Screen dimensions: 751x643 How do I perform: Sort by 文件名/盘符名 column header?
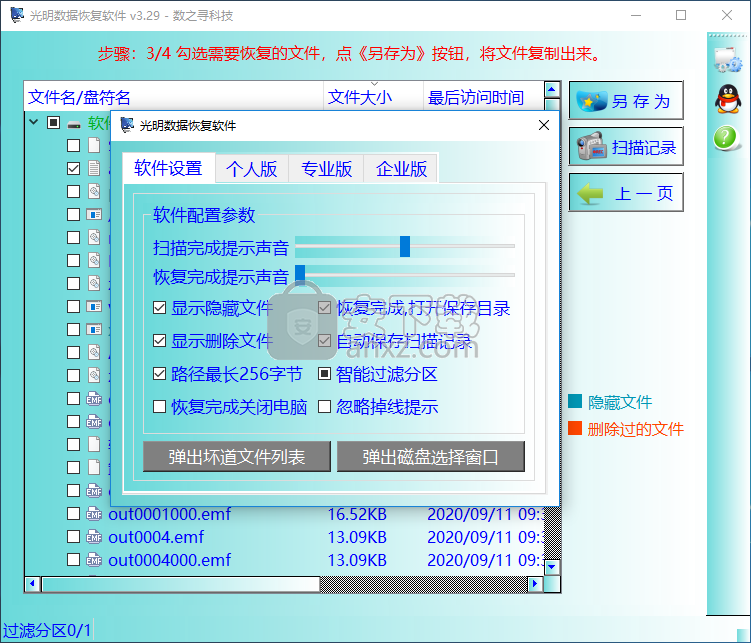click(x=174, y=97)
